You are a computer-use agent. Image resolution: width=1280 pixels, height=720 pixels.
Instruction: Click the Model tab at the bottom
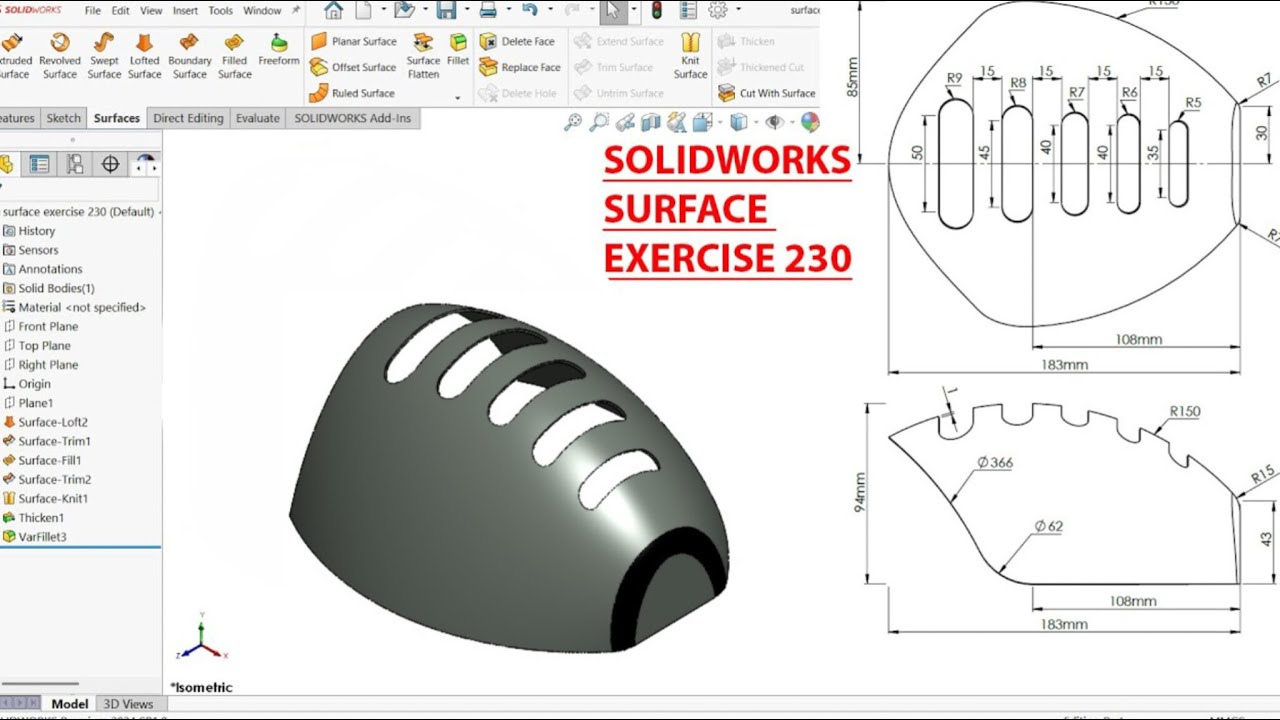point(70,704)
